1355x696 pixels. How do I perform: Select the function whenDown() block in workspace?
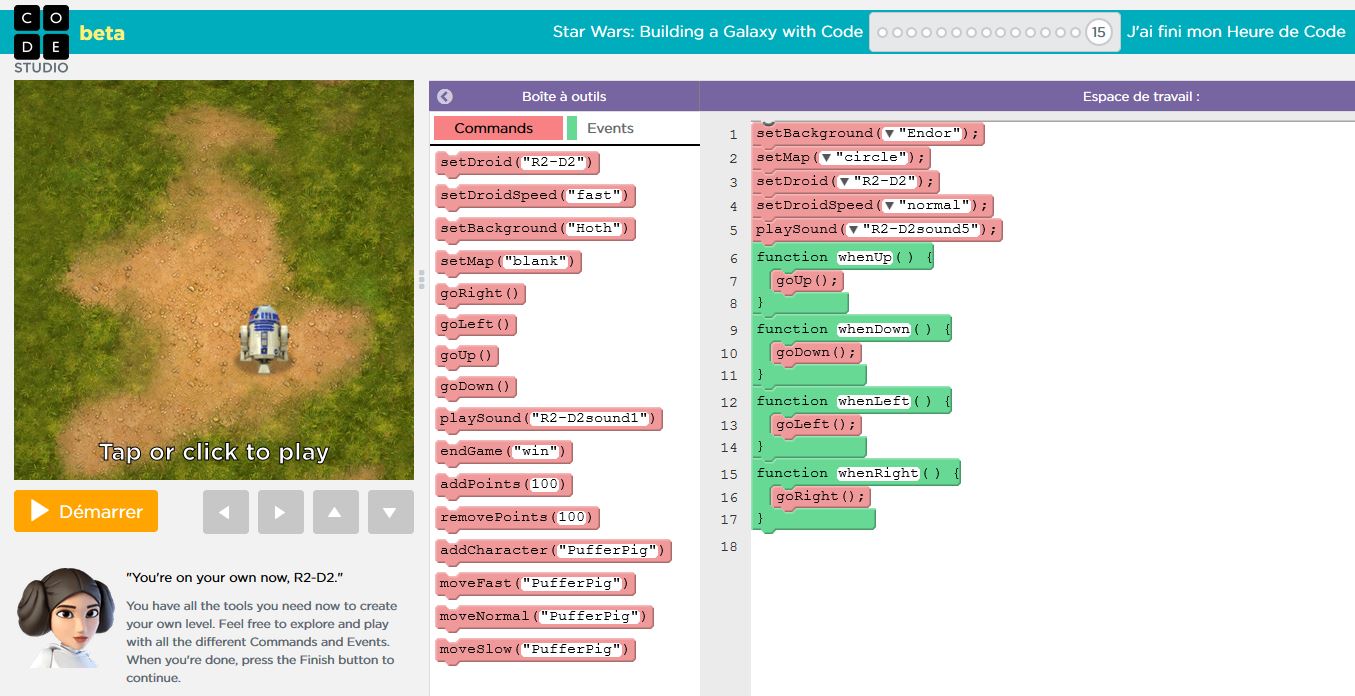pyautogui.click(x=852, y=329)
